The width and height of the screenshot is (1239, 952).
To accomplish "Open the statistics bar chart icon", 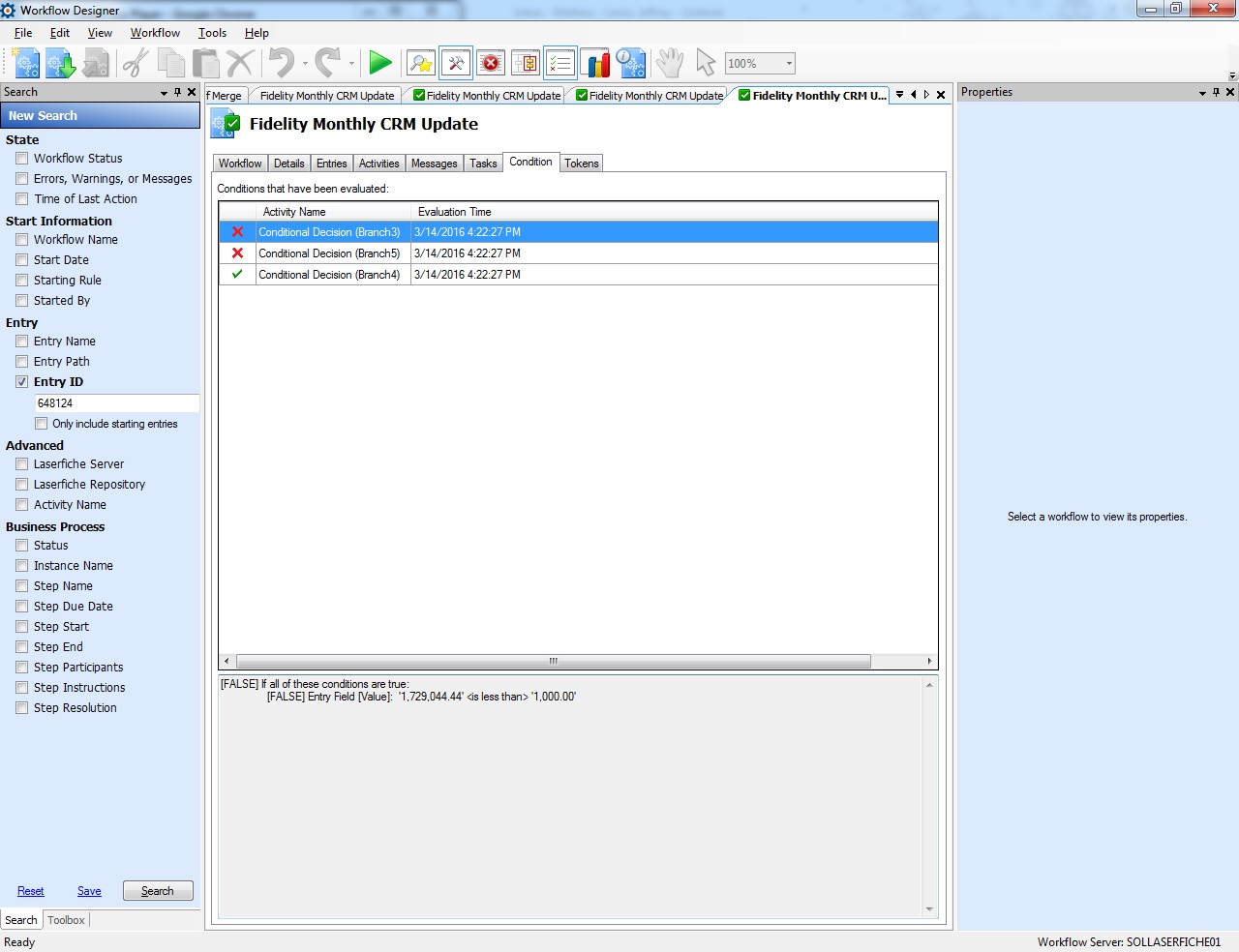I will point(595,64).
